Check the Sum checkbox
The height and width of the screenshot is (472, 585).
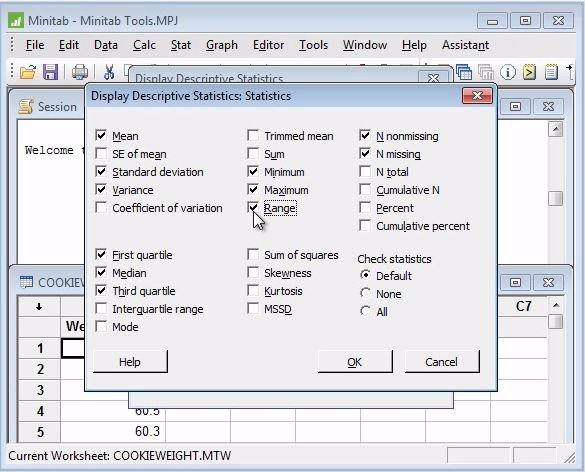point(253,153)
